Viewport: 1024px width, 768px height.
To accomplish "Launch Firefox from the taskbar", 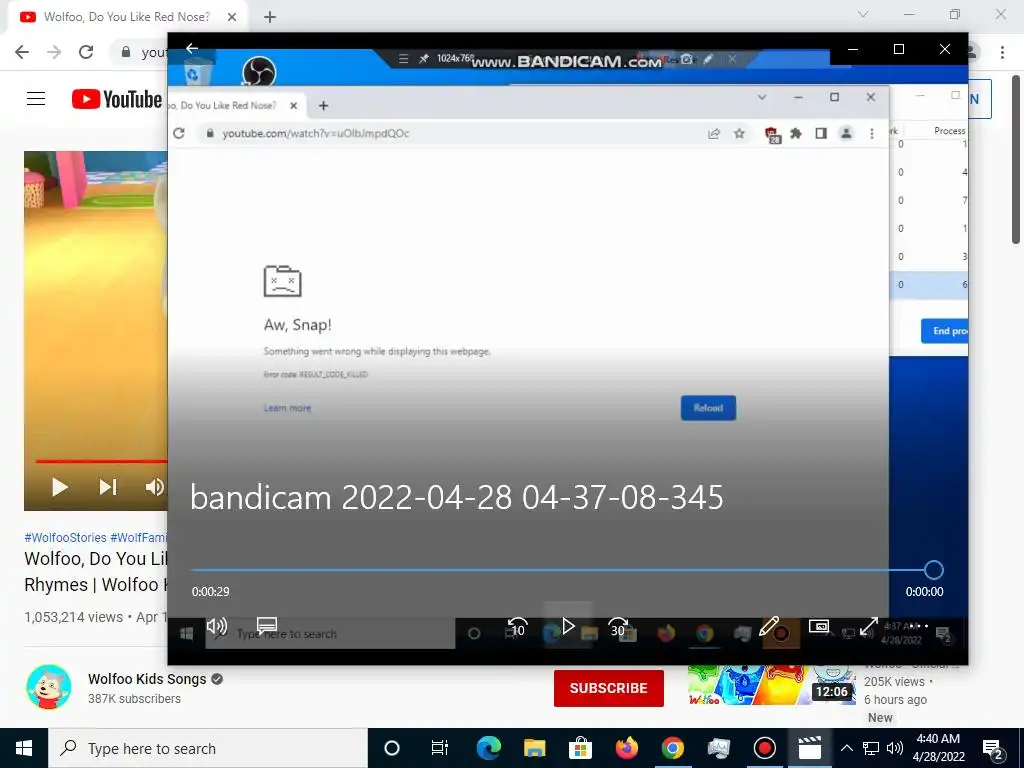I will click(626, 748).
